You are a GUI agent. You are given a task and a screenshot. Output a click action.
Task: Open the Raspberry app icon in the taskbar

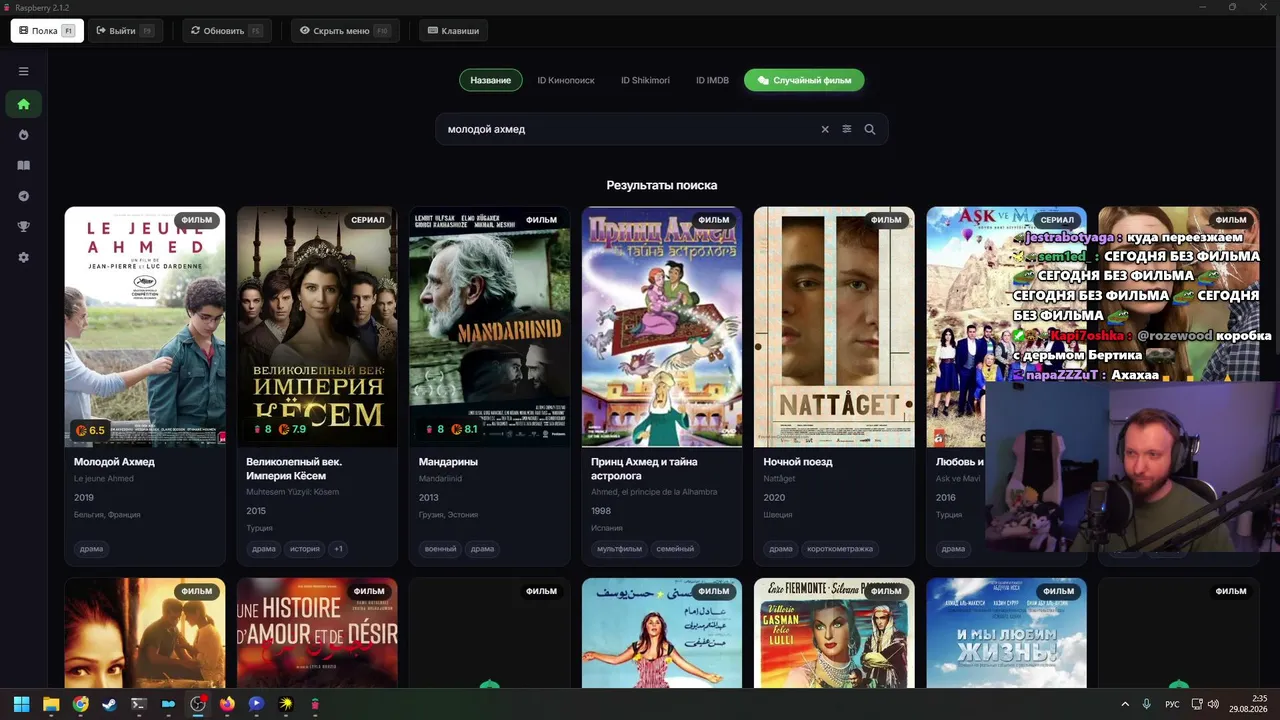(315, 704)
